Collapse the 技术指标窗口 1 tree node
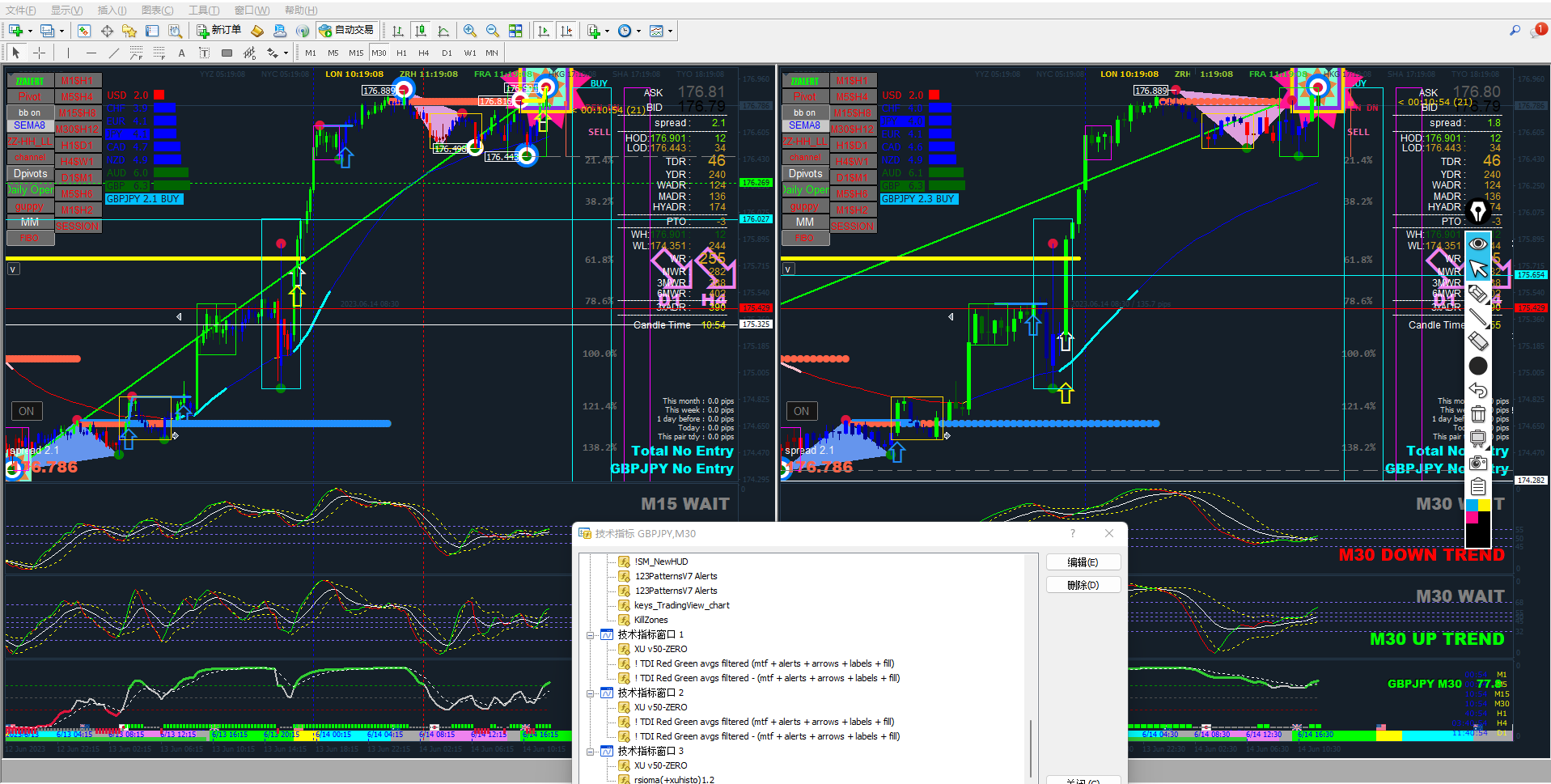This screenshot has width=1551, height=784. (591, 635)
